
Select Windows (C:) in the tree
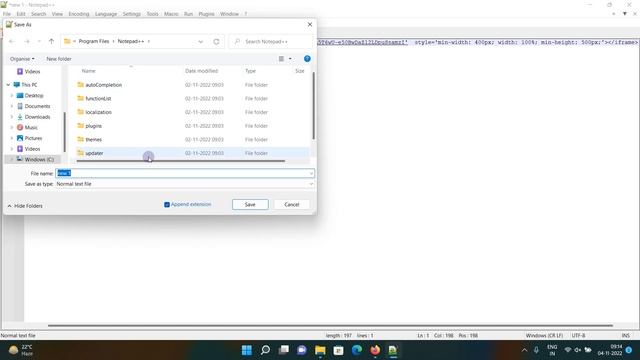click(39, 160)
